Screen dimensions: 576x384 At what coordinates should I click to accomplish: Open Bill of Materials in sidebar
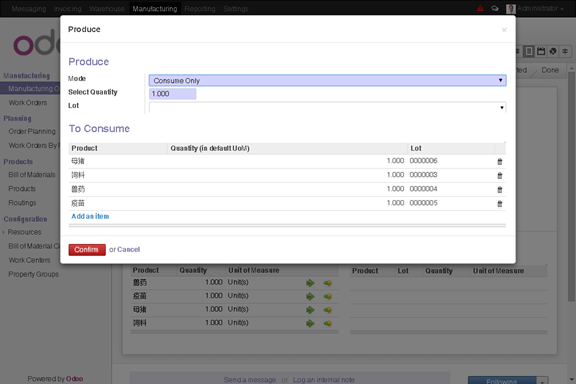[x=32, y=175]
